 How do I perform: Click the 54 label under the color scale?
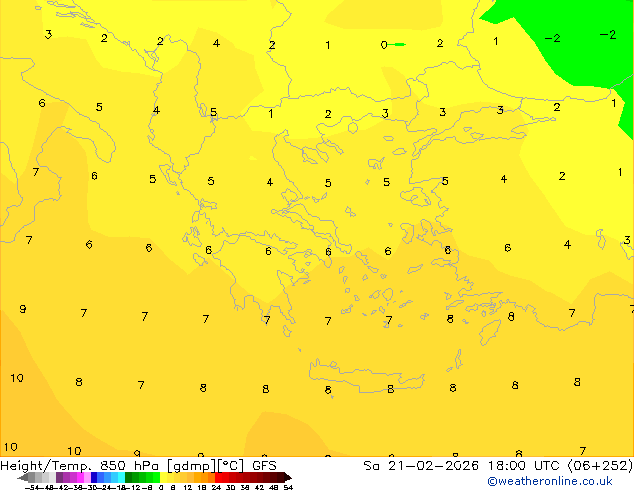(x=288, y=488)
